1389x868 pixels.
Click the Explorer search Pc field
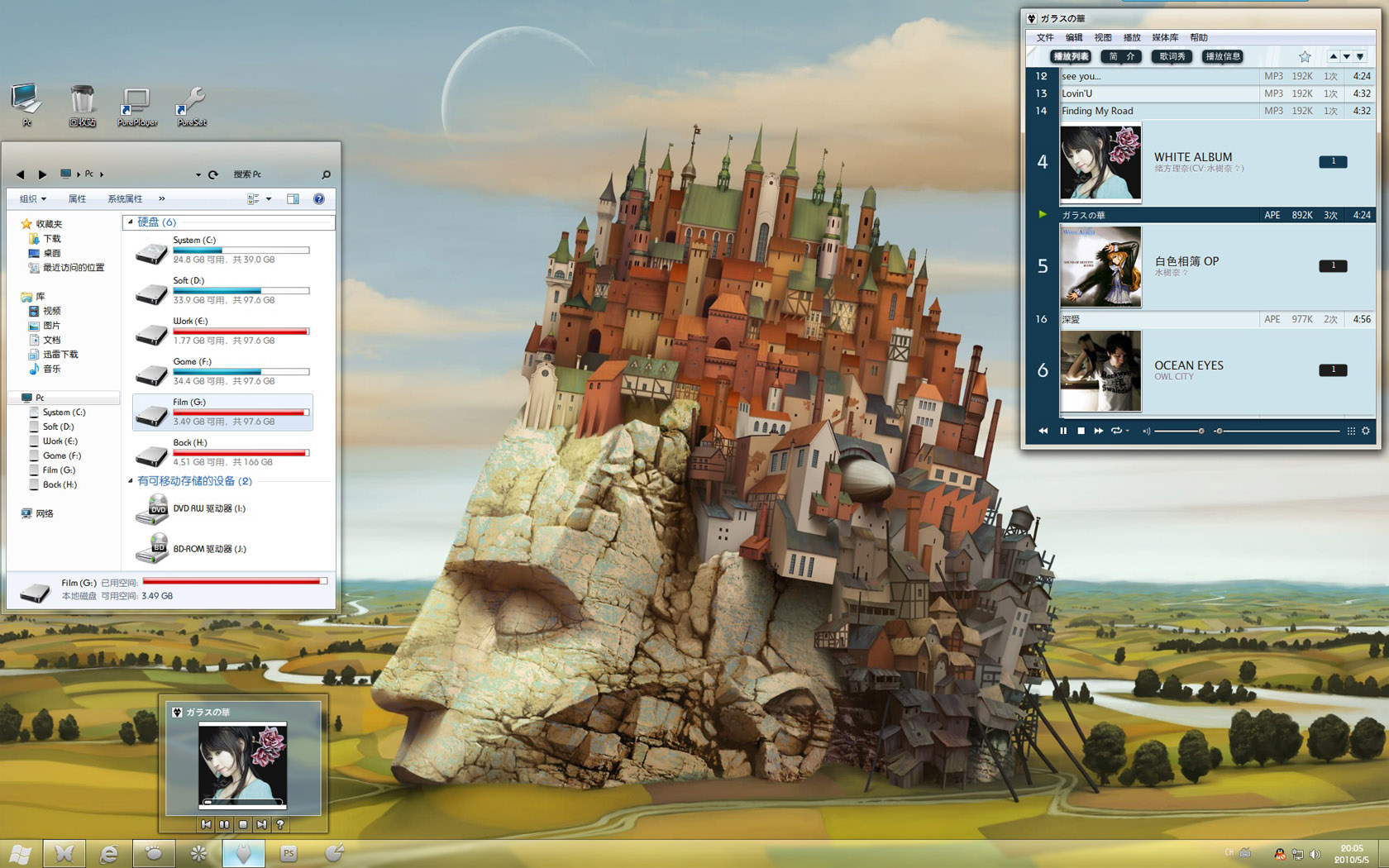(x=275, y=174)
